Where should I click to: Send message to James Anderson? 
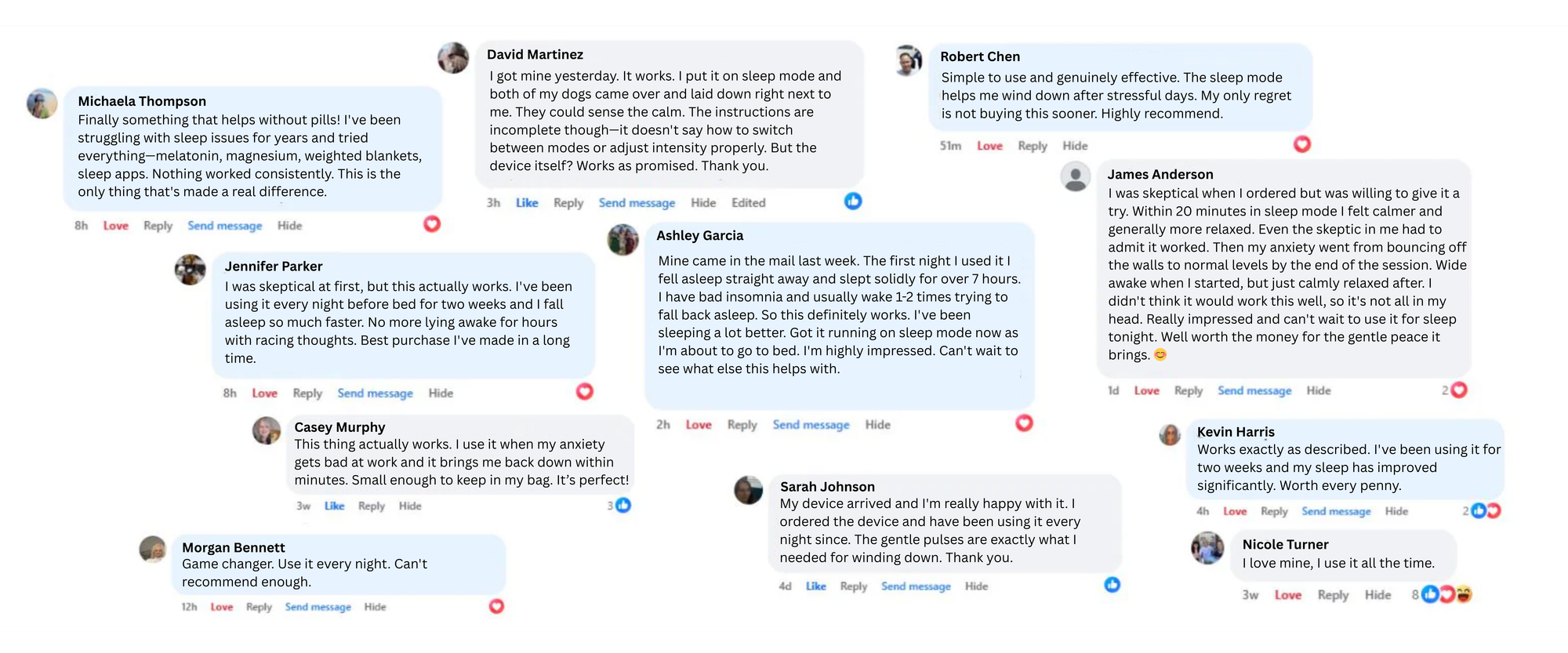(x=1254, y=390)
